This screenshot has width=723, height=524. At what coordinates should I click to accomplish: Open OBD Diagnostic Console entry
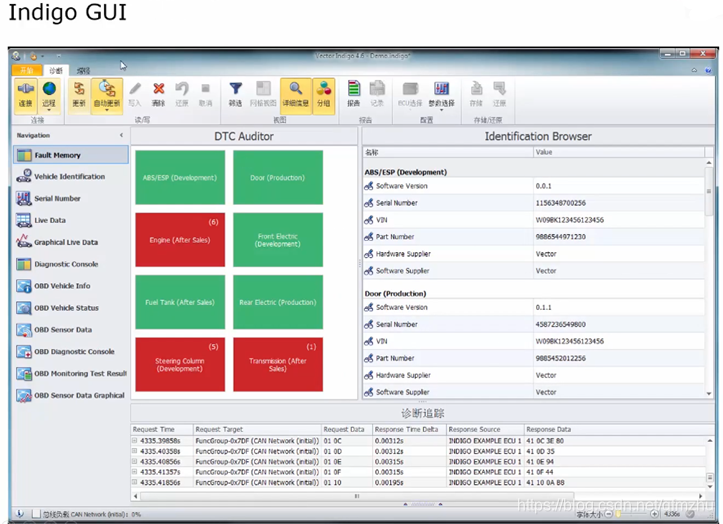coord(71,351)
